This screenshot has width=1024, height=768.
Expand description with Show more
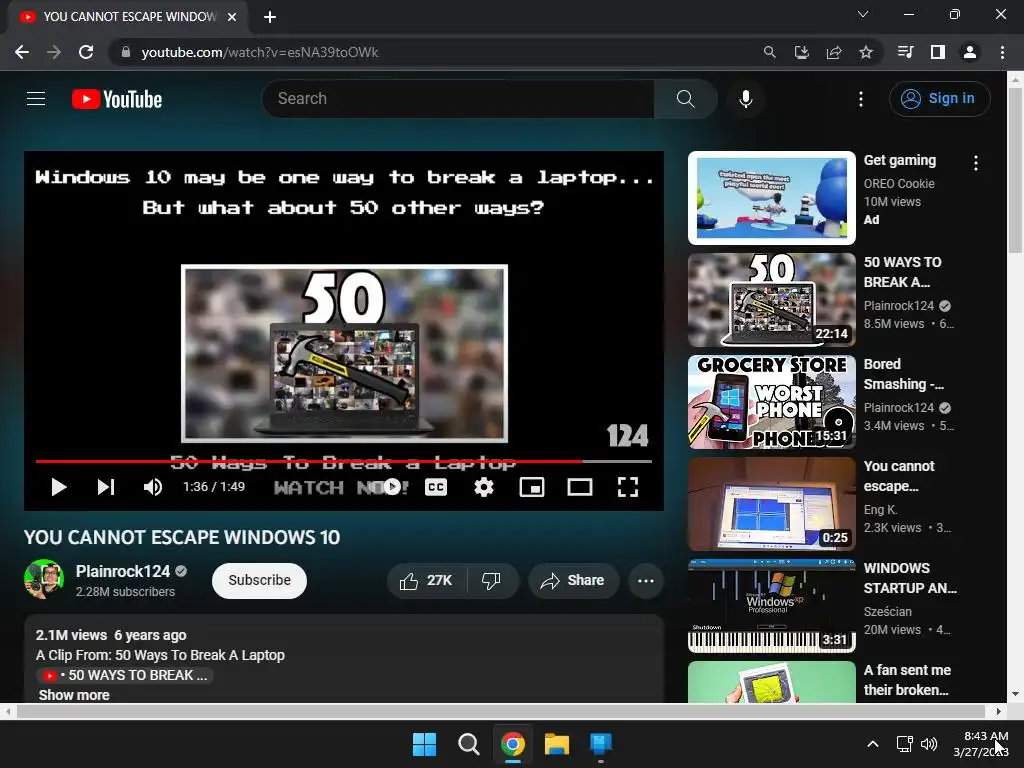[x=74, y=695]
